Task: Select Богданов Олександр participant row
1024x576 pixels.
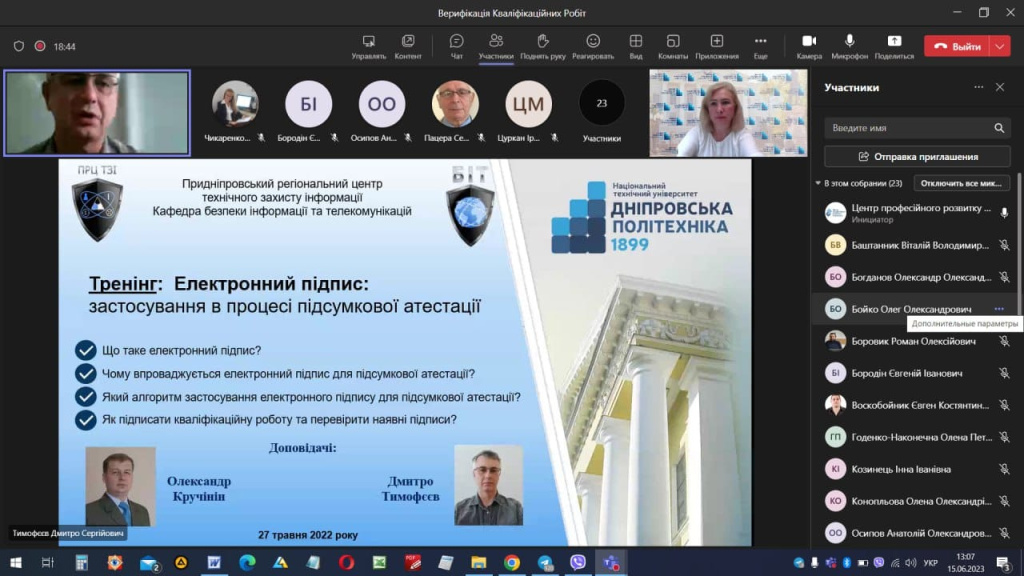Action: coord(916,277)
